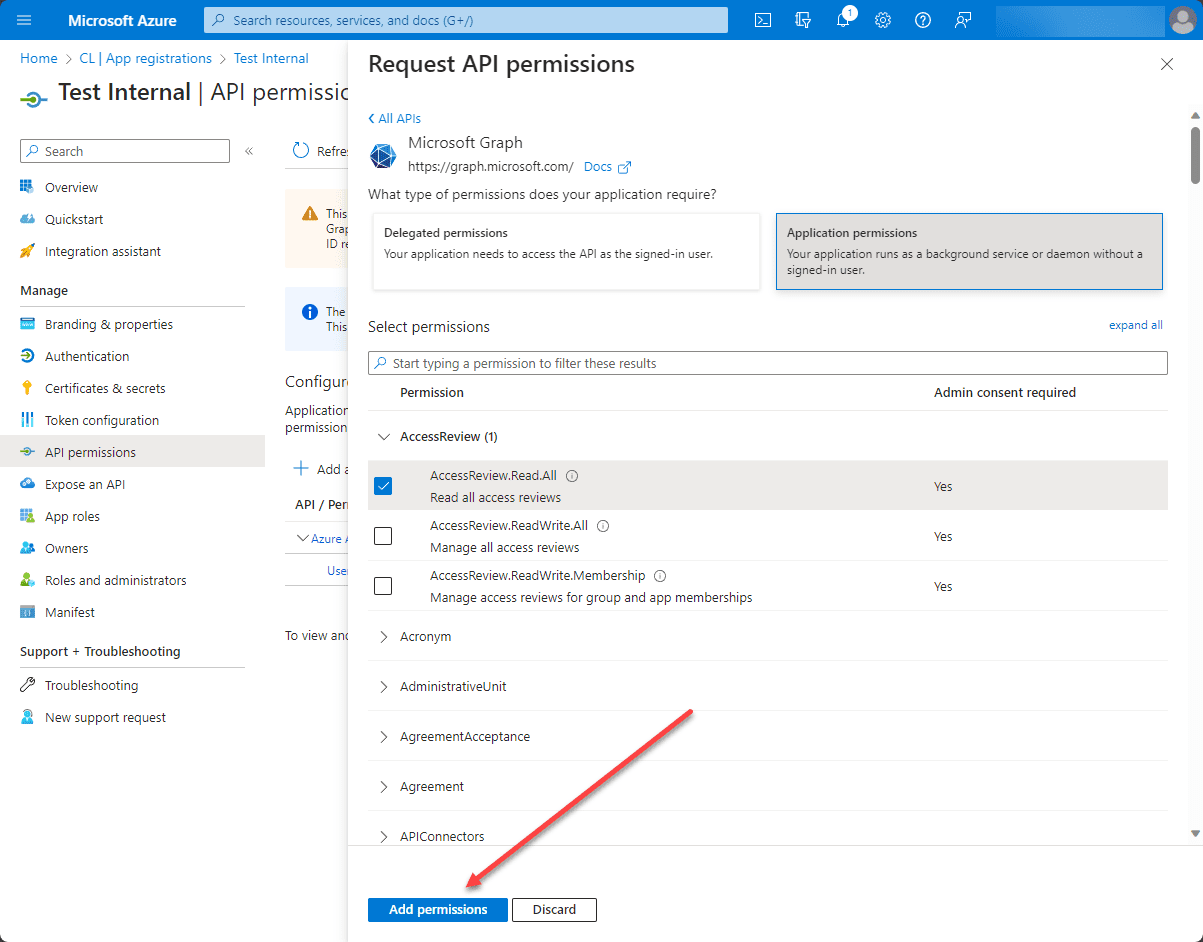Screen dimensions: 1203x942
Task: Open Certificates & secrets
Action: 105,388
